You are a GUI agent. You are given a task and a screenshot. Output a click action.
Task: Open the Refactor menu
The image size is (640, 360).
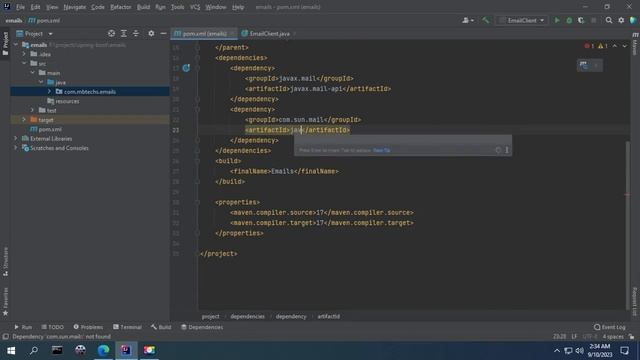coord(120,7)
